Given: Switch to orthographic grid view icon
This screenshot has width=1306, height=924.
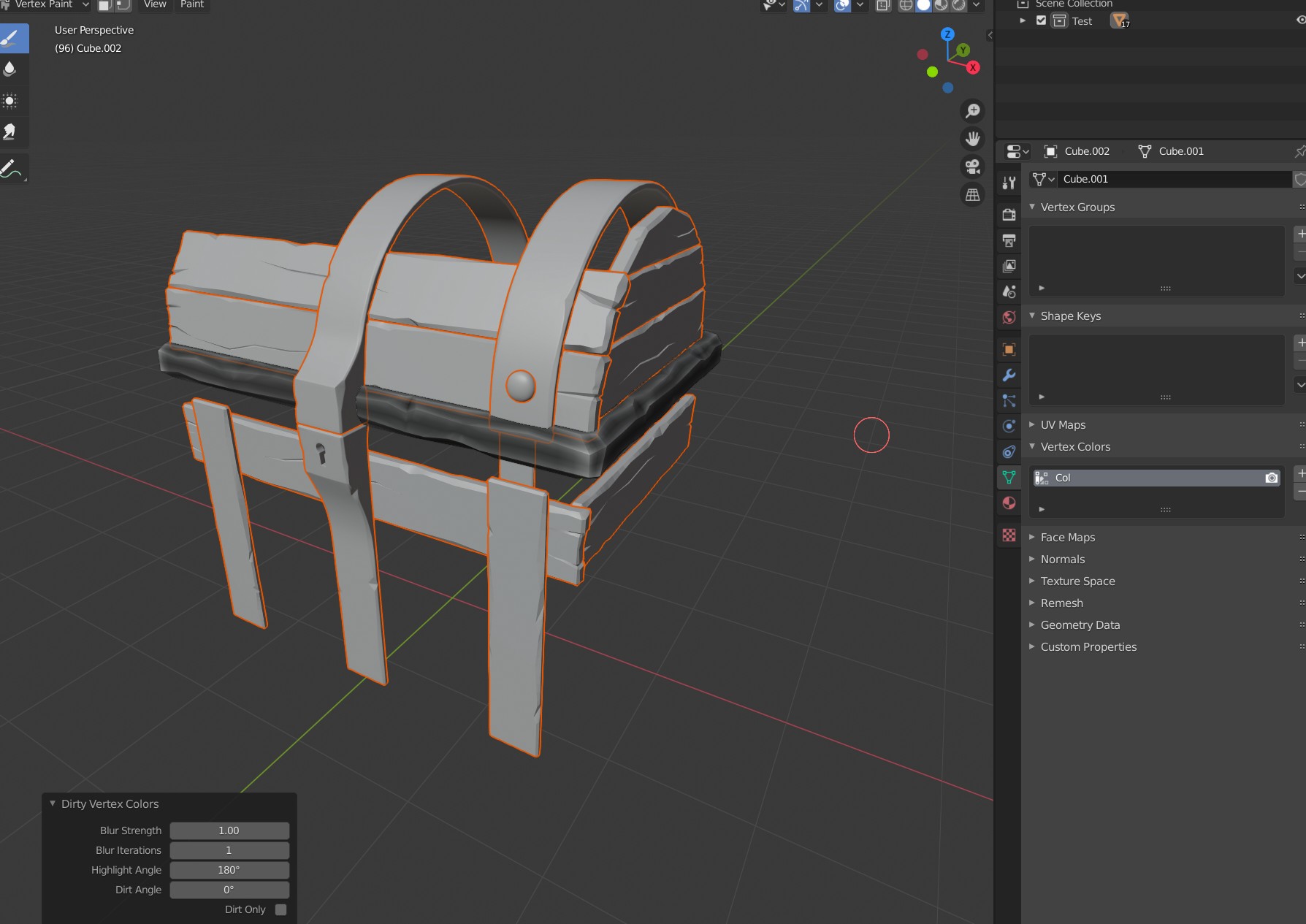Looking at the screenshot, I should tap(973, 195).
